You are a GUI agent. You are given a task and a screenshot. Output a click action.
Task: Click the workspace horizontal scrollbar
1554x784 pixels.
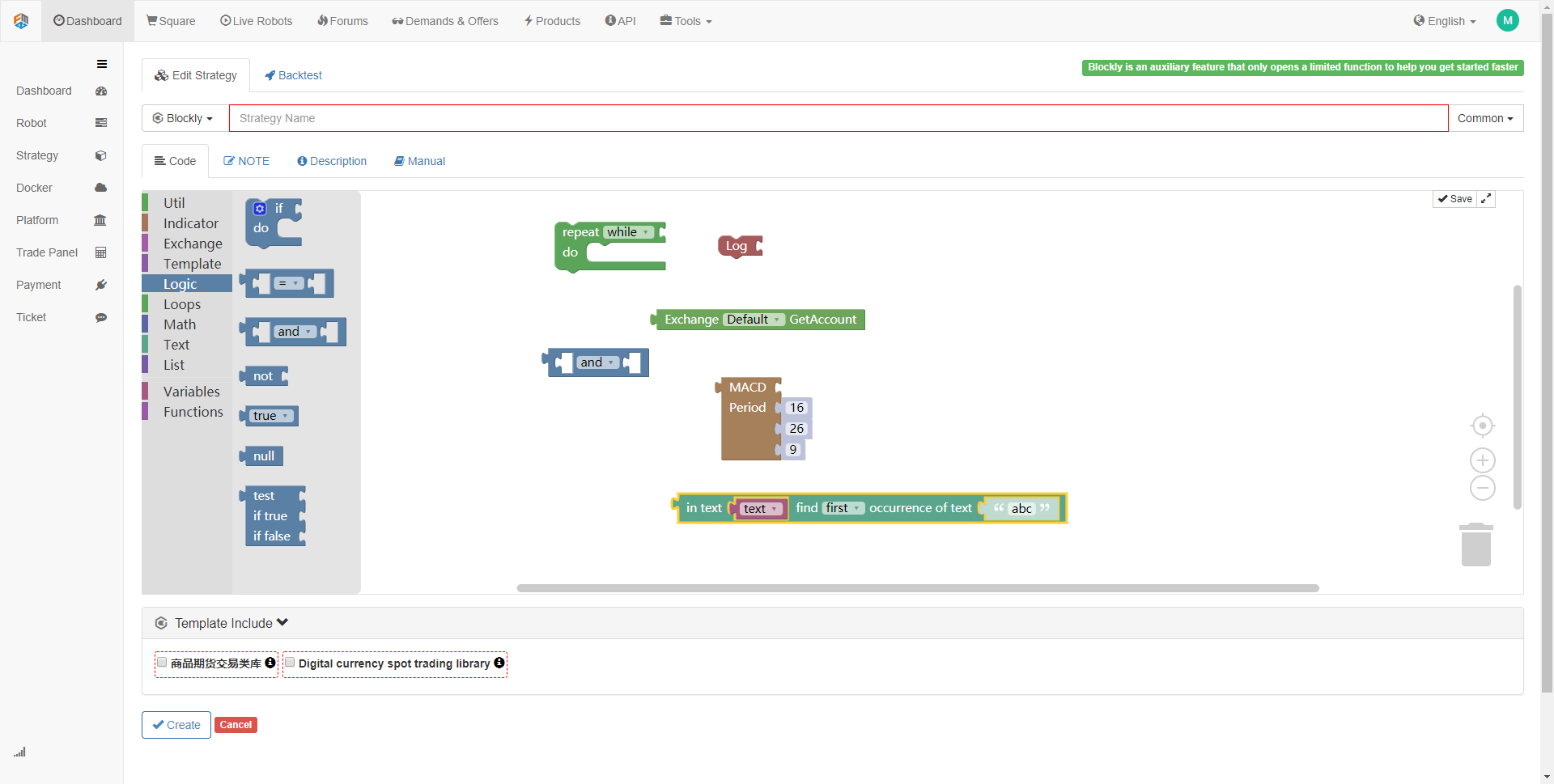point(918,588)
